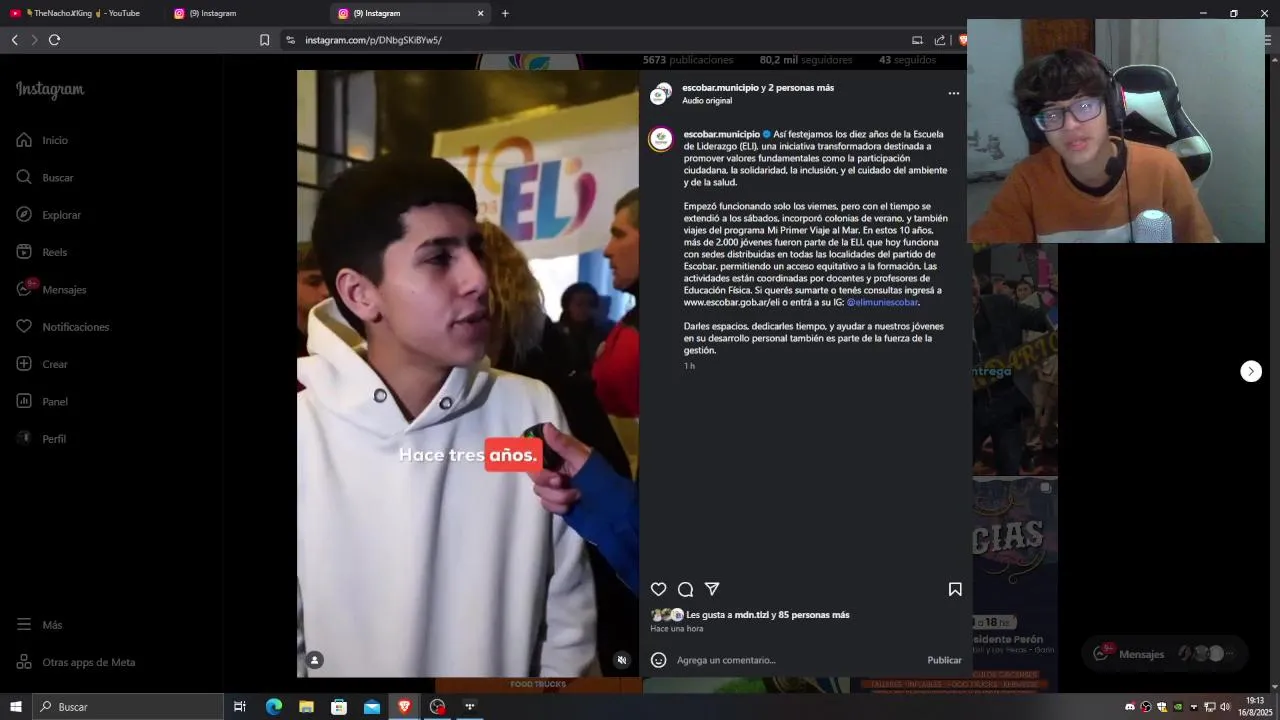Open the '2 personas más' collaborators link
The height and width of the screenshot is (720, 1280).
[x=801, y=88]
